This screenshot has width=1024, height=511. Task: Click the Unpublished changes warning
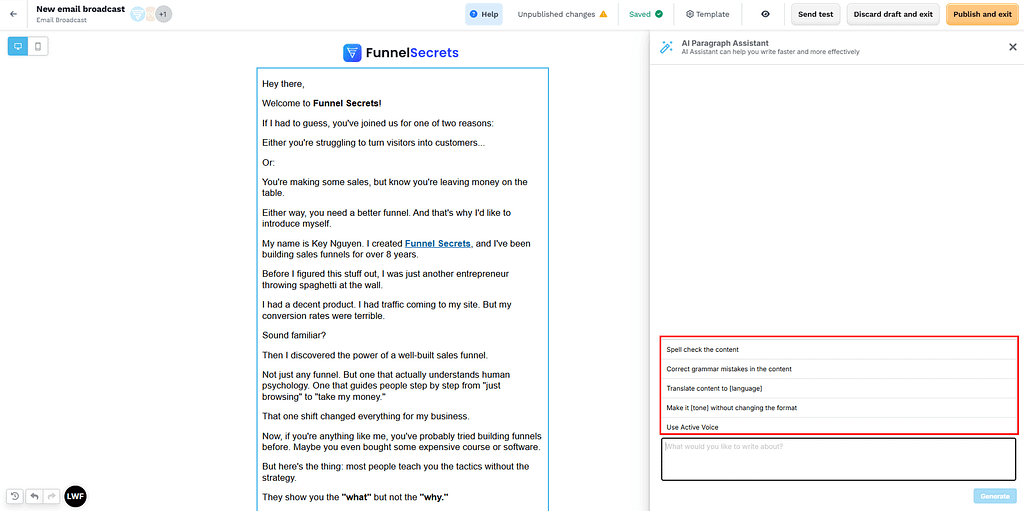coord(562,14)
